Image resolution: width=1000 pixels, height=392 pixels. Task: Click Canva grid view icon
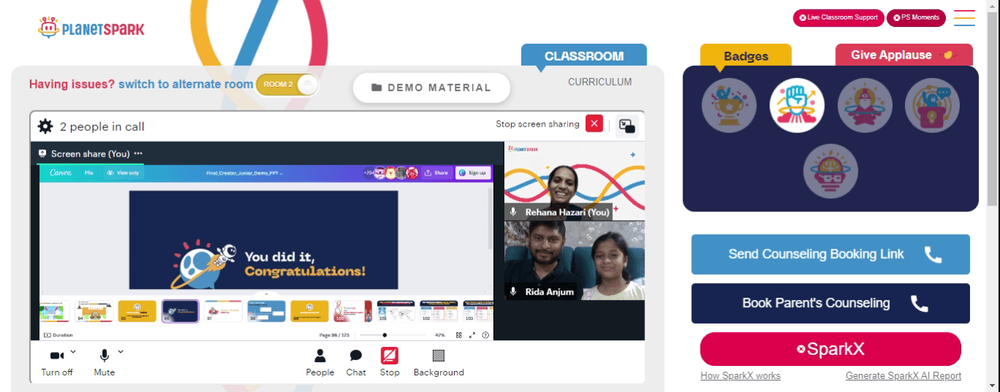pyautogui.click(x=459, y=335)
